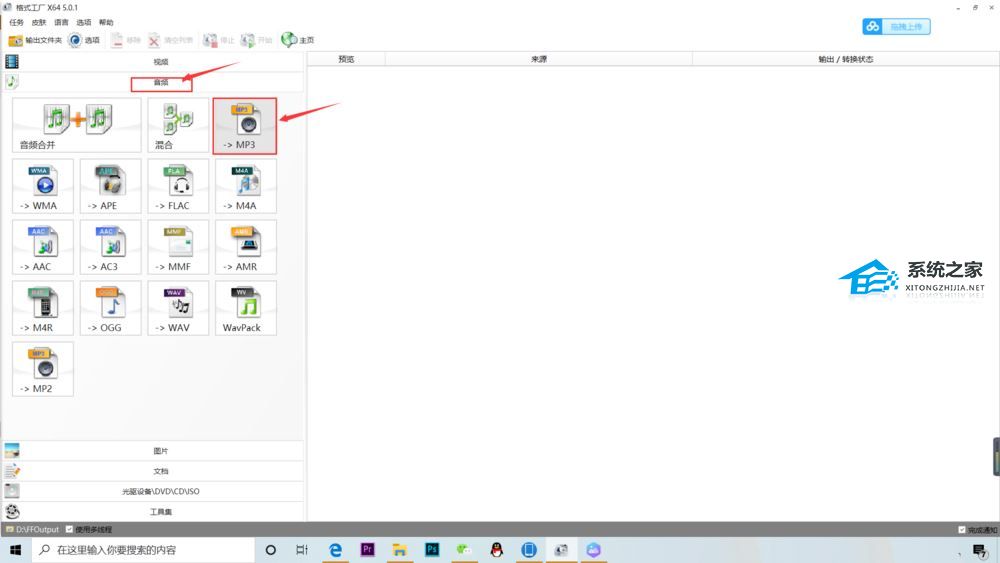Open the -> MP3 audio converter
This screenshot has height=563, width=1000.
[245, 126]
